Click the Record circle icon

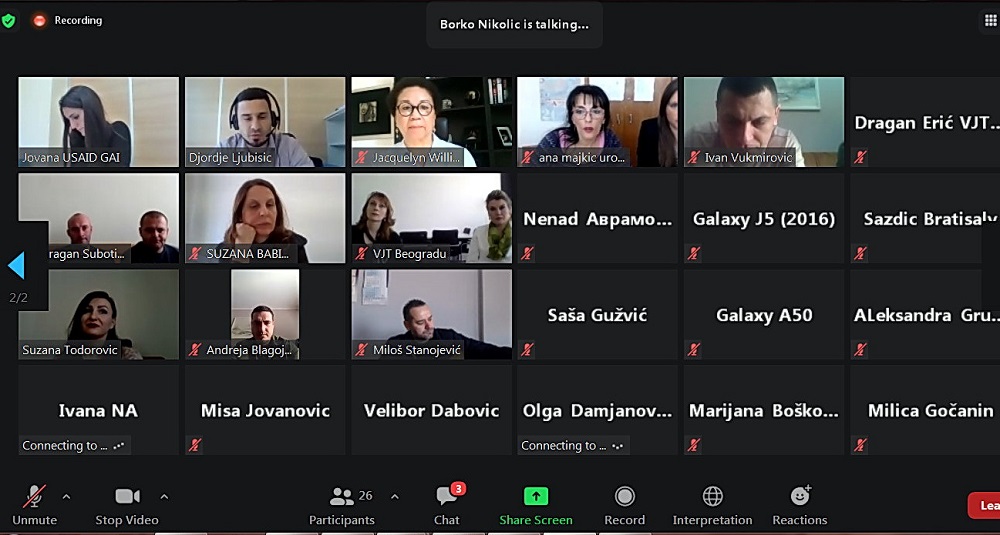(x=625, y=496)
